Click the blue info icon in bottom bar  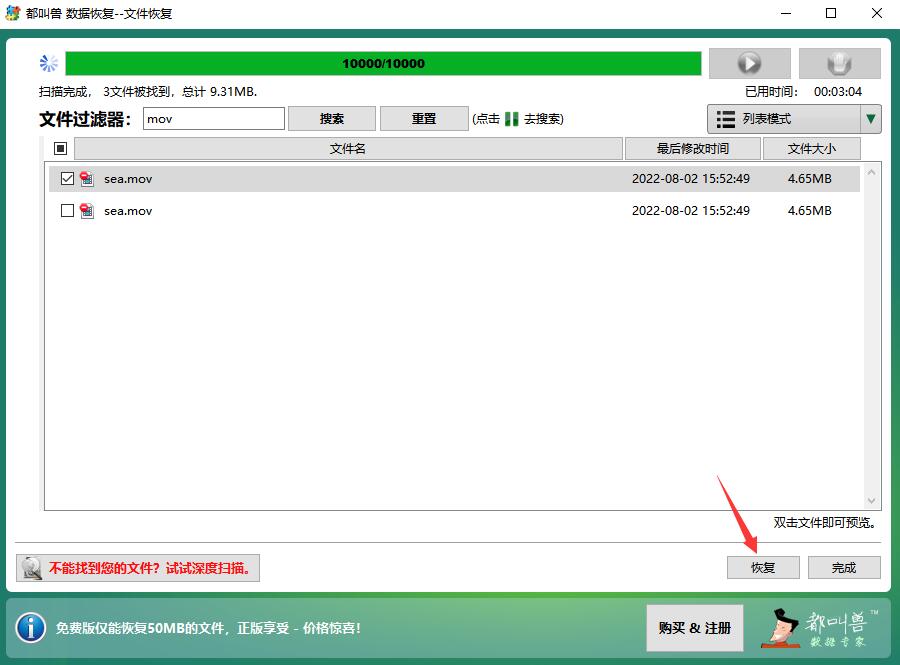31,629
